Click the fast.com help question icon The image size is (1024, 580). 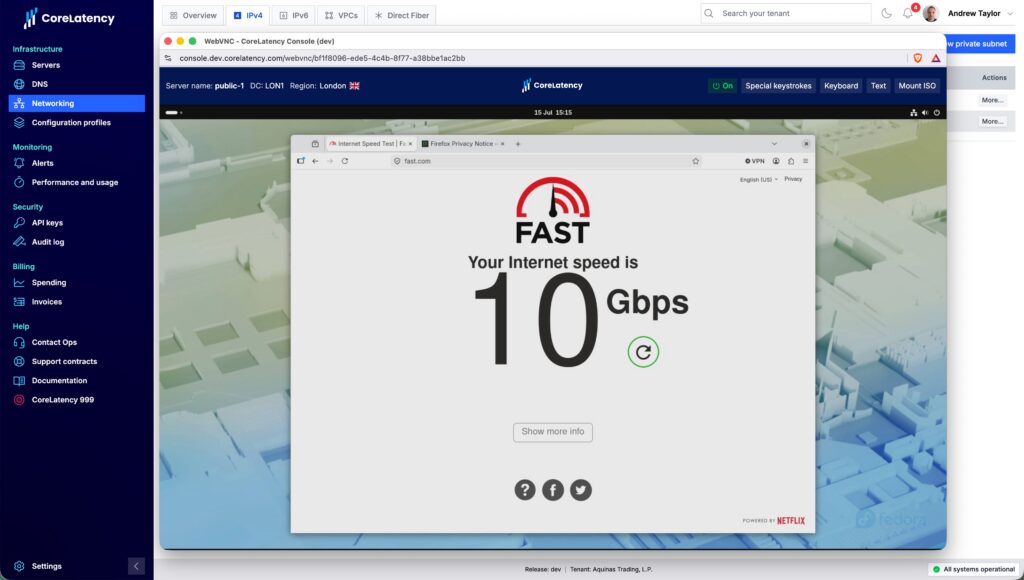[x=524, y=490]
